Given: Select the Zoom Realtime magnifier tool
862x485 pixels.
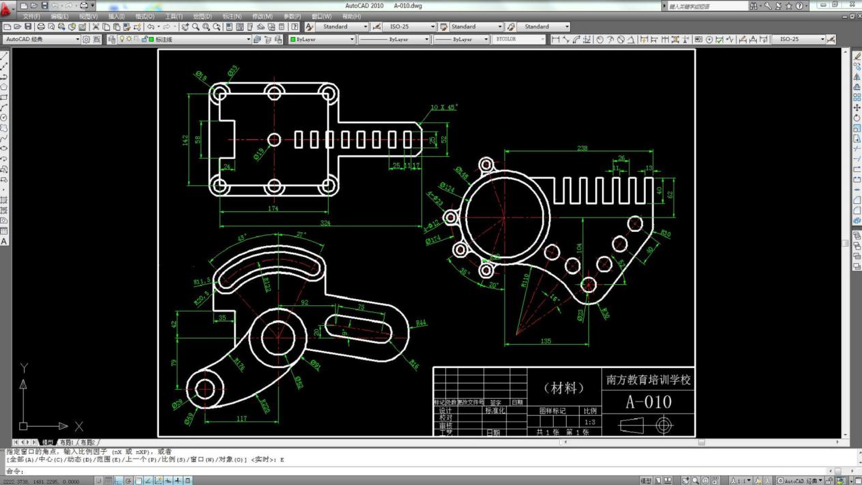Looking at the screenshot, I should (195, 26).
